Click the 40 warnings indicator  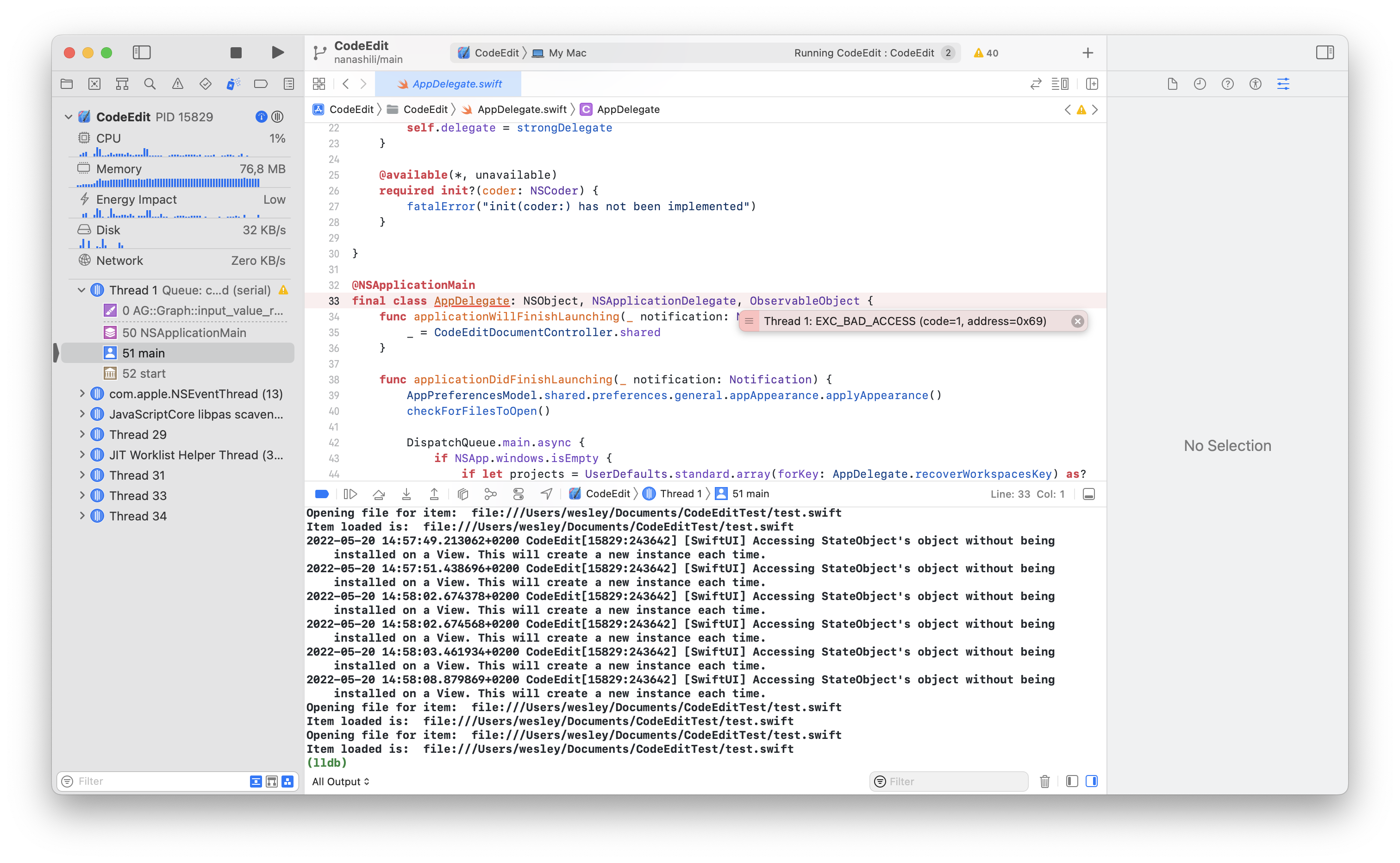(986, 53)
